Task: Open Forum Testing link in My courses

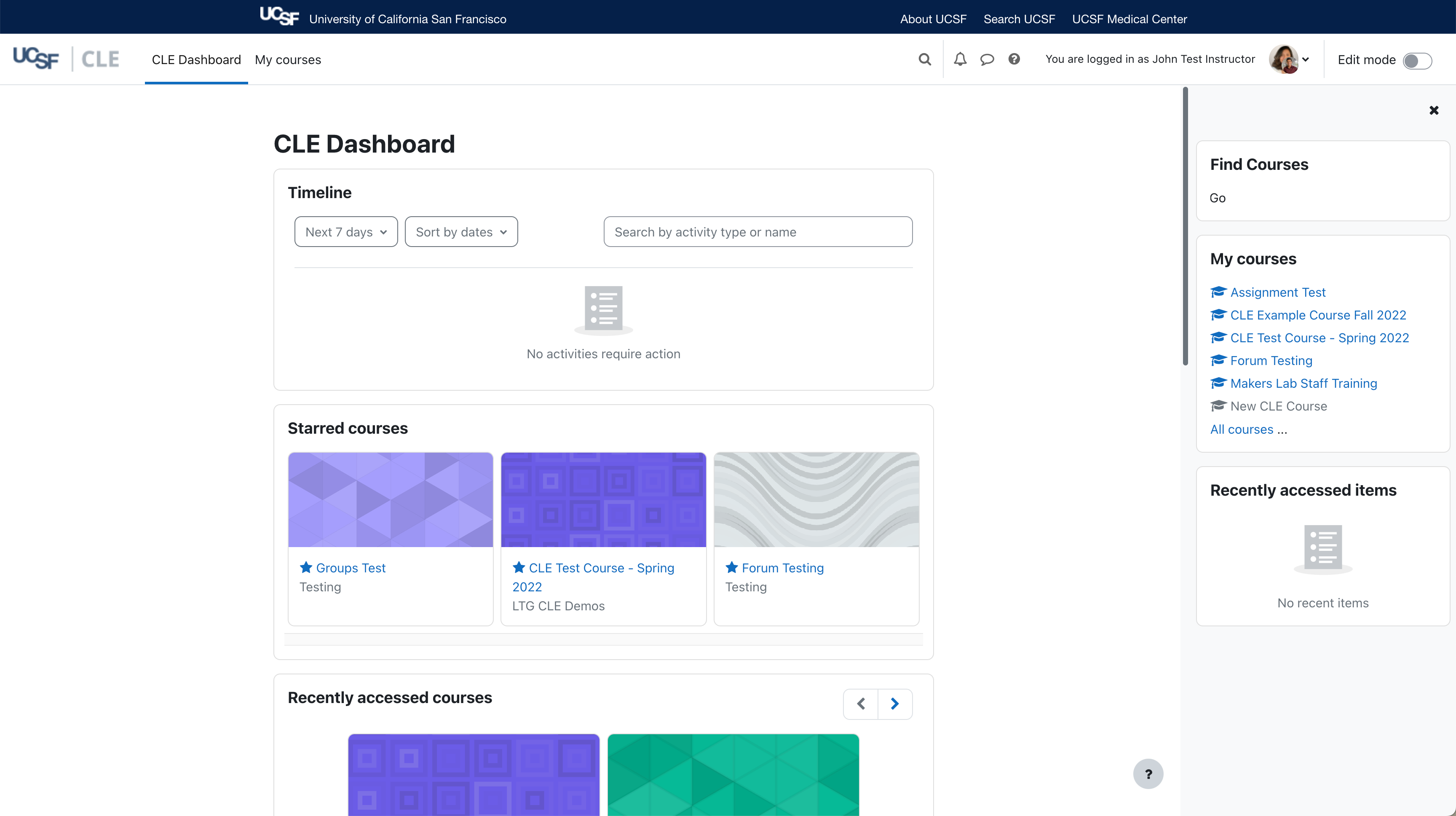Action: 1271,361
